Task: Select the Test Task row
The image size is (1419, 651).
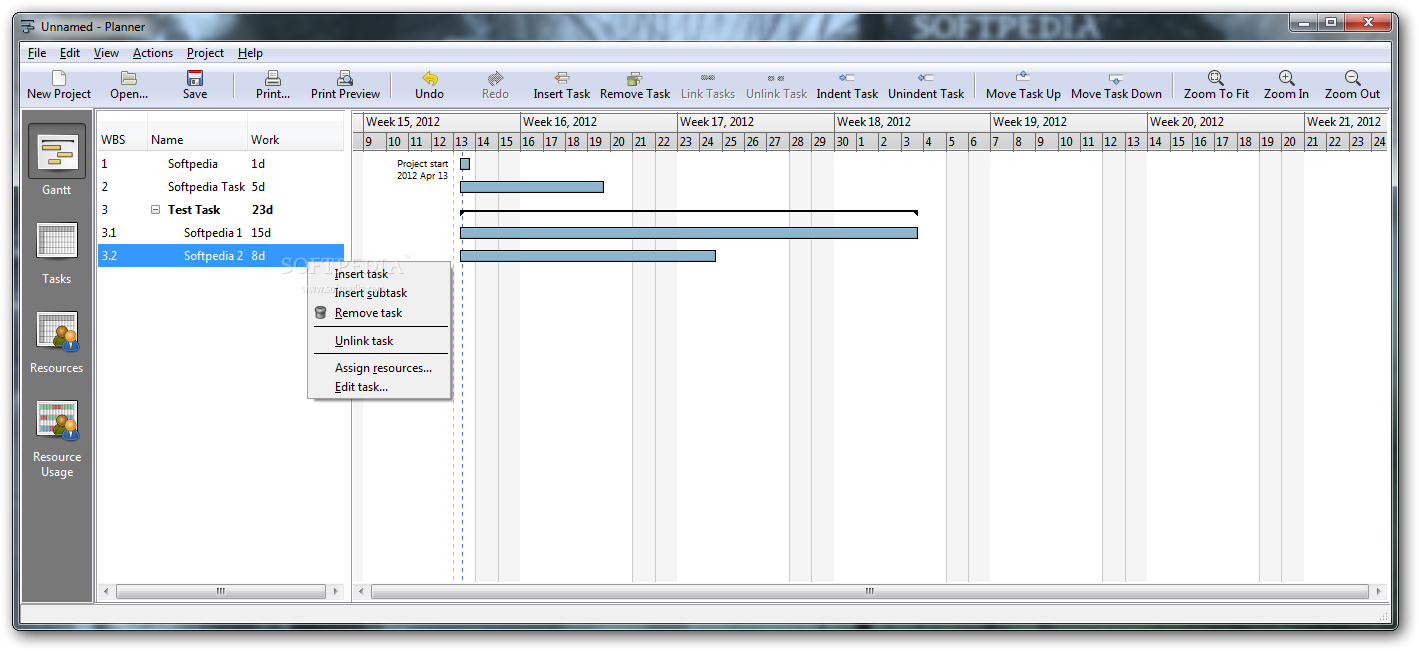Action: click(x=220, y=210)
